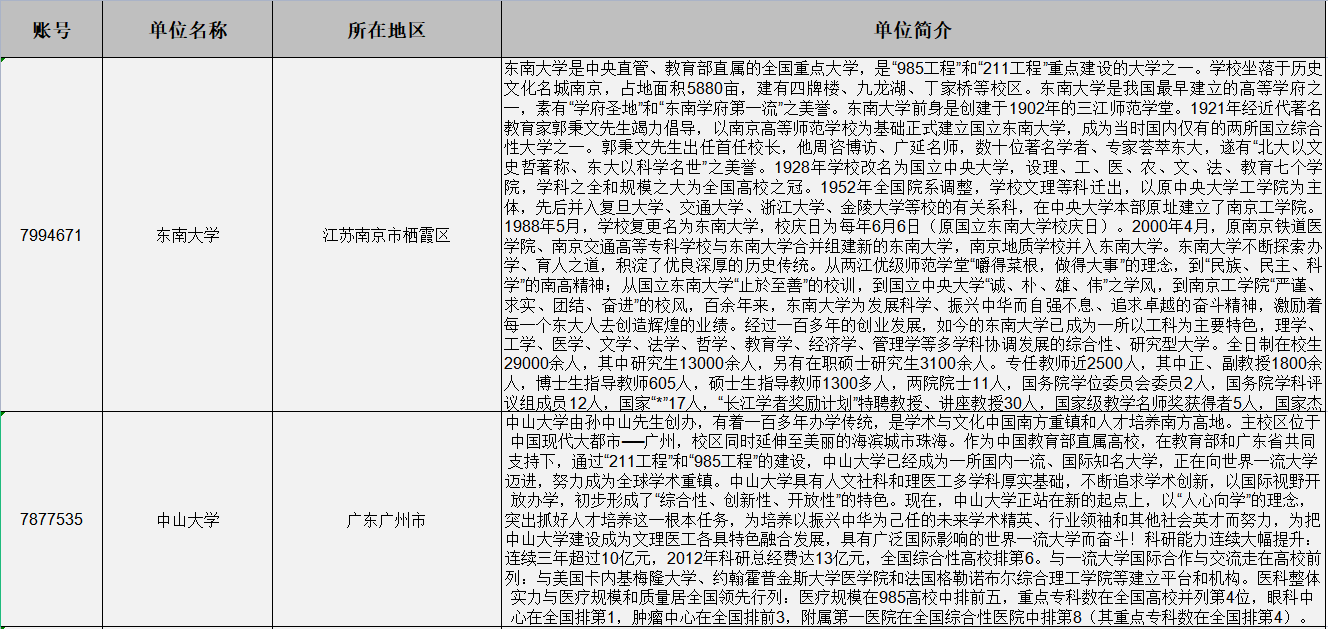Click border between 所在地区 and 单位简介 headers
This screenshot has width=1328, height=629.
501,30
